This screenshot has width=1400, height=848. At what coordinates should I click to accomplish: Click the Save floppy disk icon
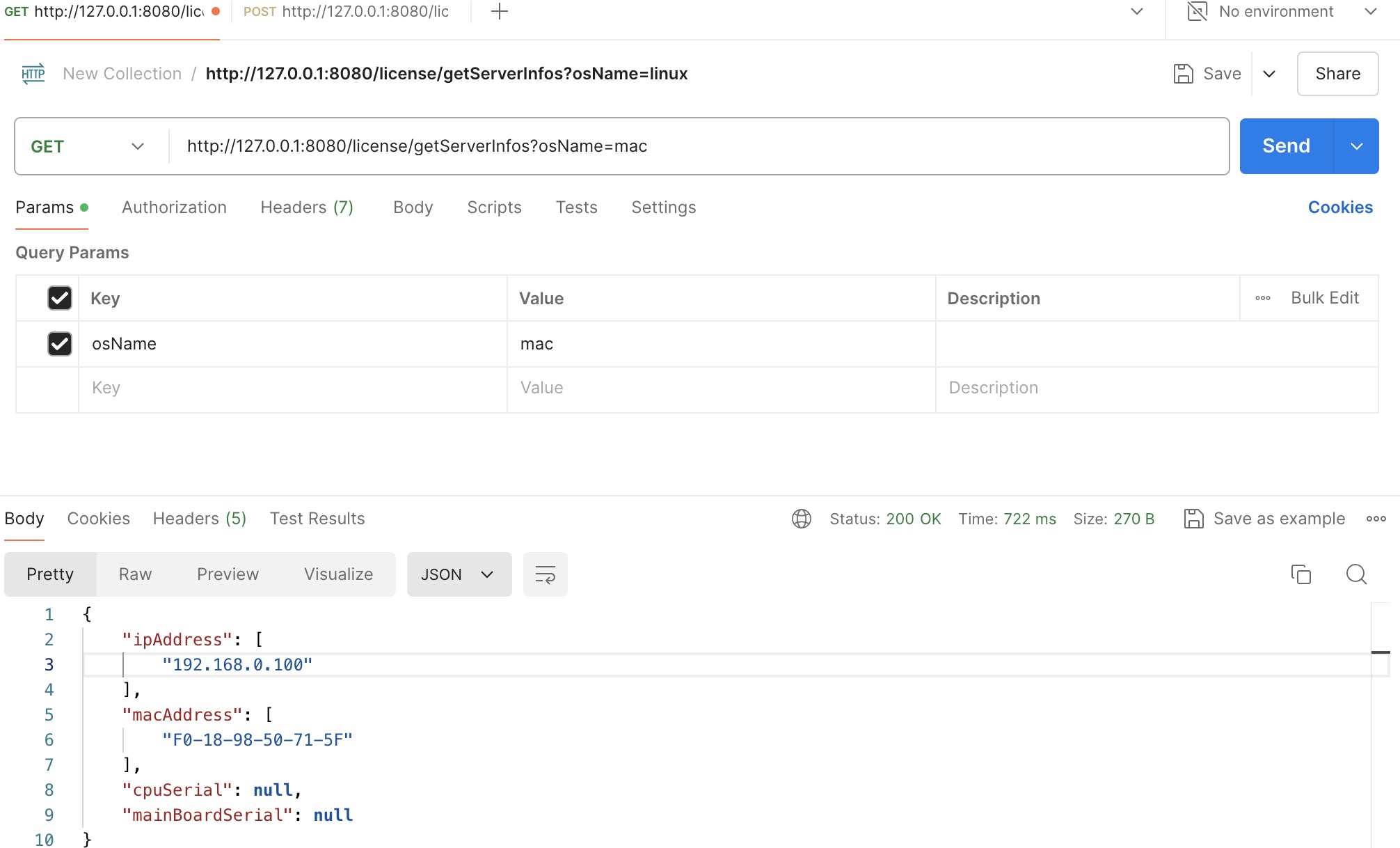tap(1183, 74)
